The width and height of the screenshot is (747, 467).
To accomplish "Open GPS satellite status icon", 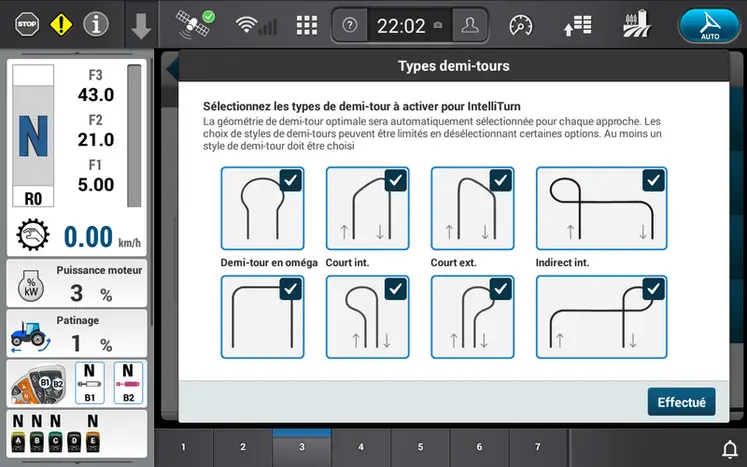I will click(x=195, y=24).
